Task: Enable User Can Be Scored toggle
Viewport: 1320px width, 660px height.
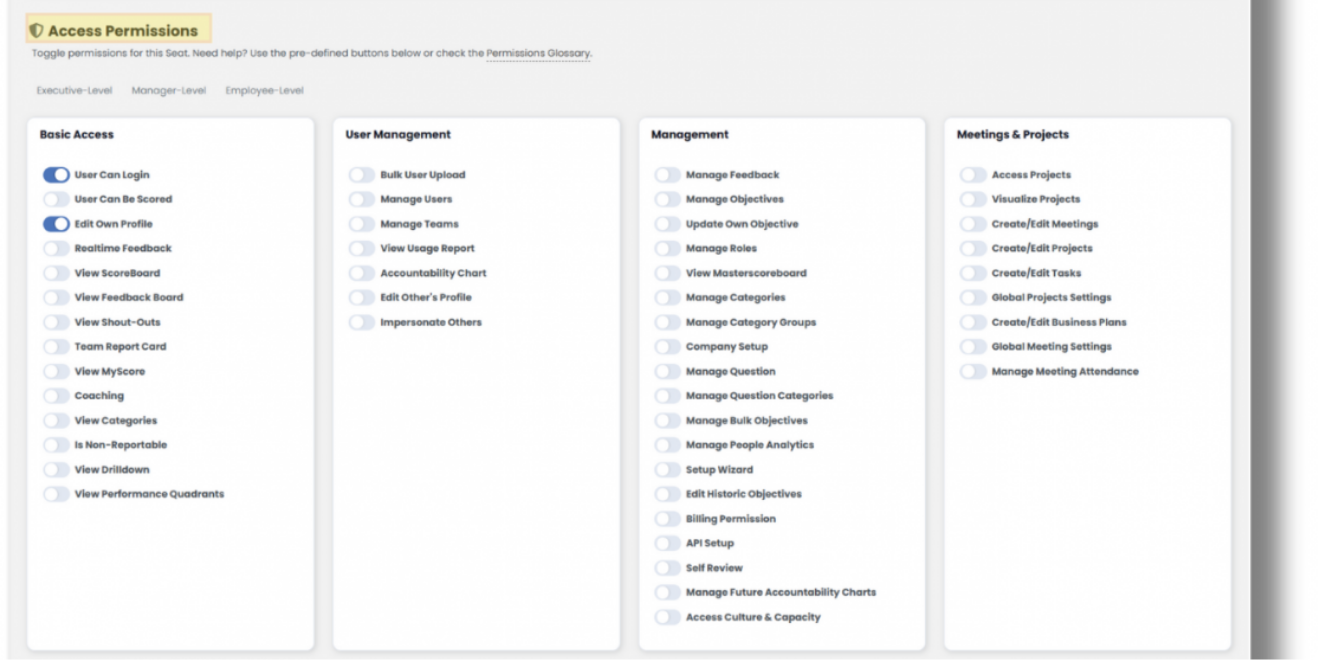Action: coord(56,199)
